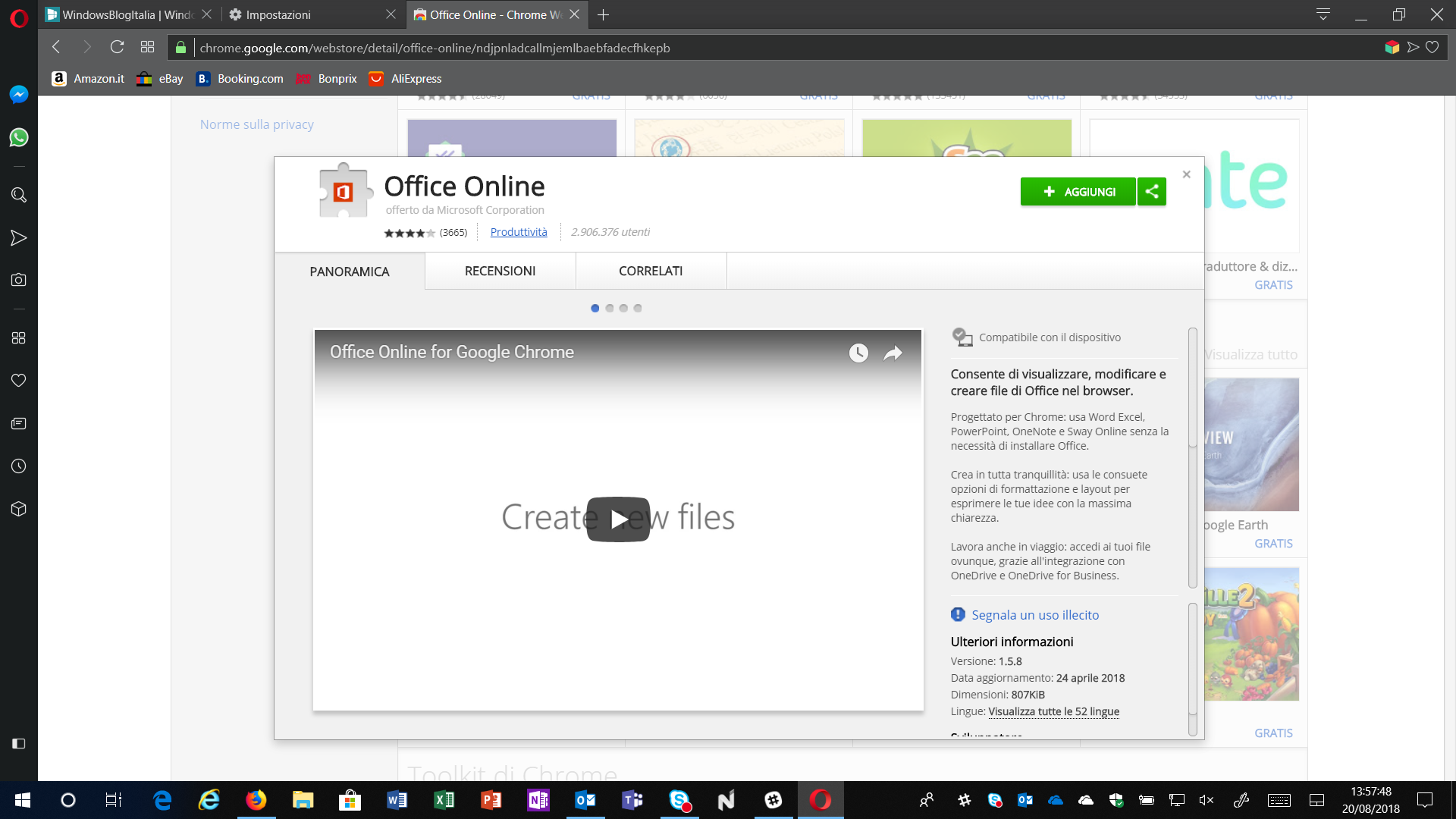This screenshot has height=819, width=1456.
Task: Go back to previous page
Action: (x=56, y=47)
